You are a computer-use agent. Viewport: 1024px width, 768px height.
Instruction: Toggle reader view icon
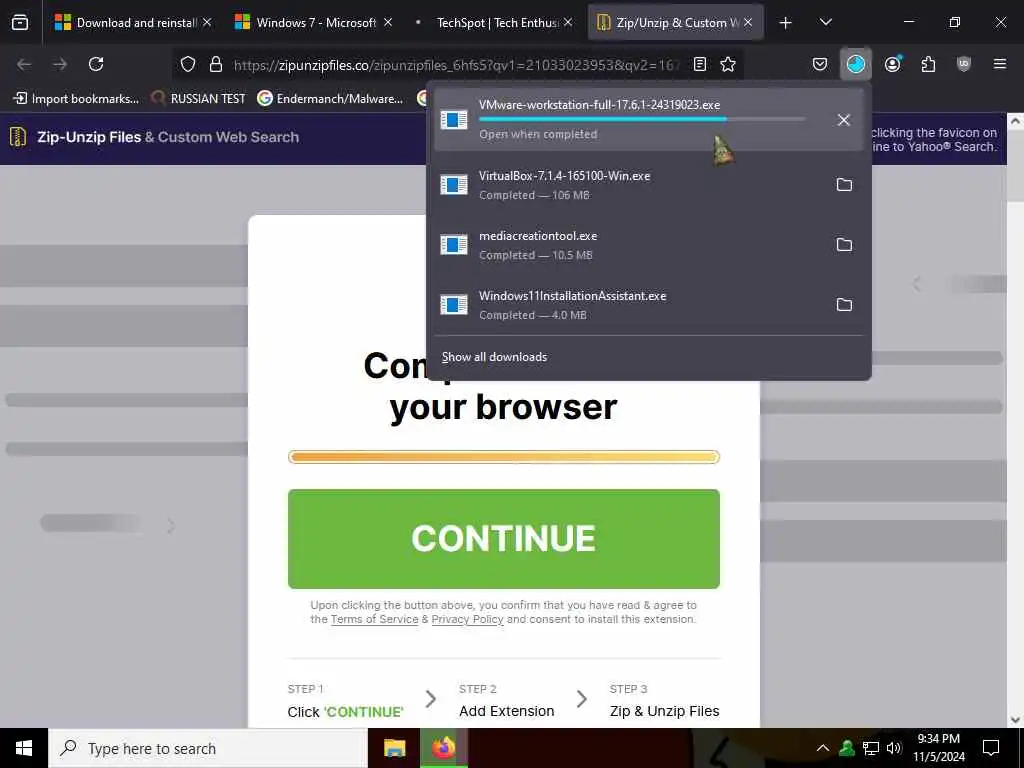pyautogui.click(x=700, y=64)
